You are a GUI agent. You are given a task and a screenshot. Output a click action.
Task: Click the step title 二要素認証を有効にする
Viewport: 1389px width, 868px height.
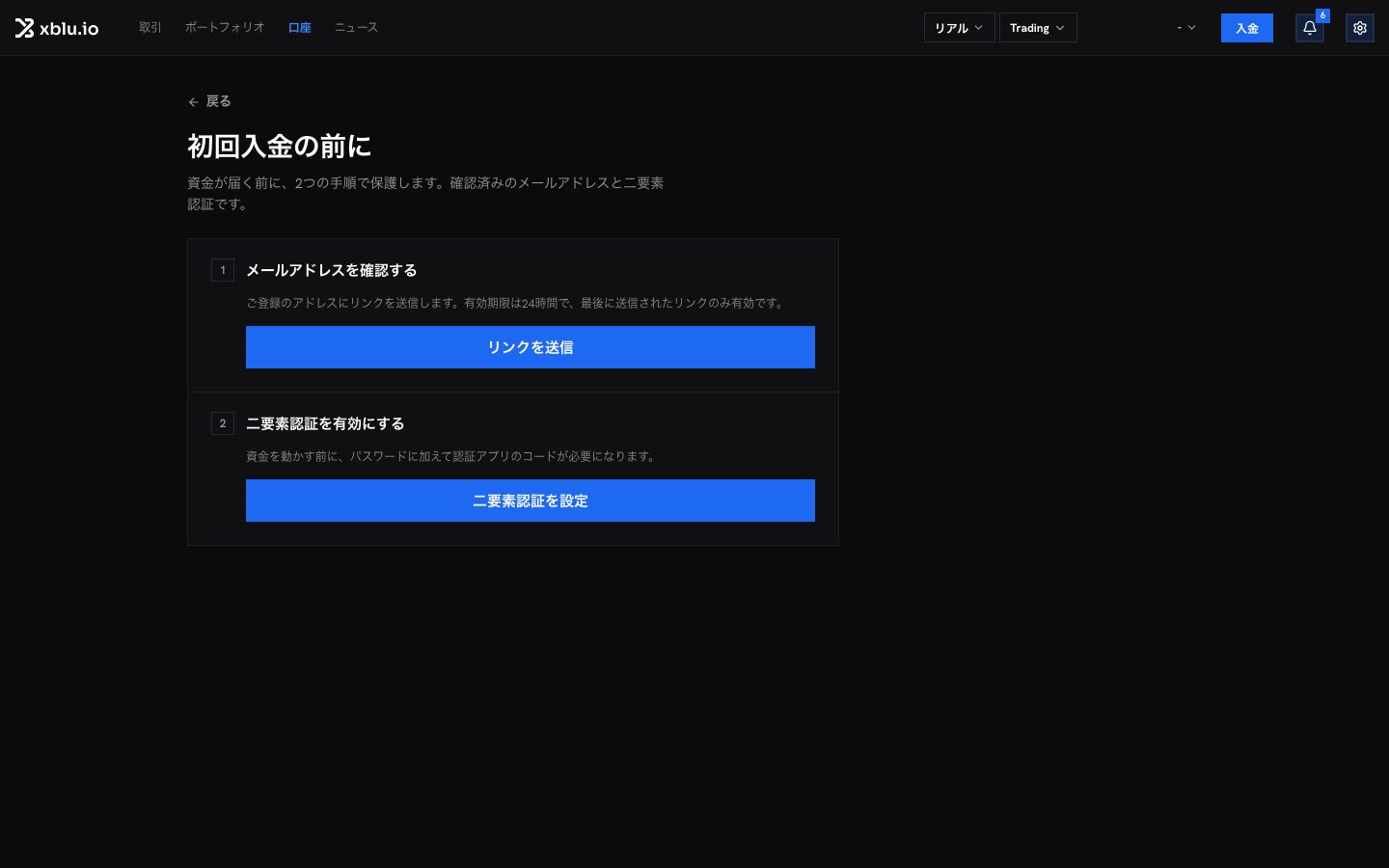point(325,423)
